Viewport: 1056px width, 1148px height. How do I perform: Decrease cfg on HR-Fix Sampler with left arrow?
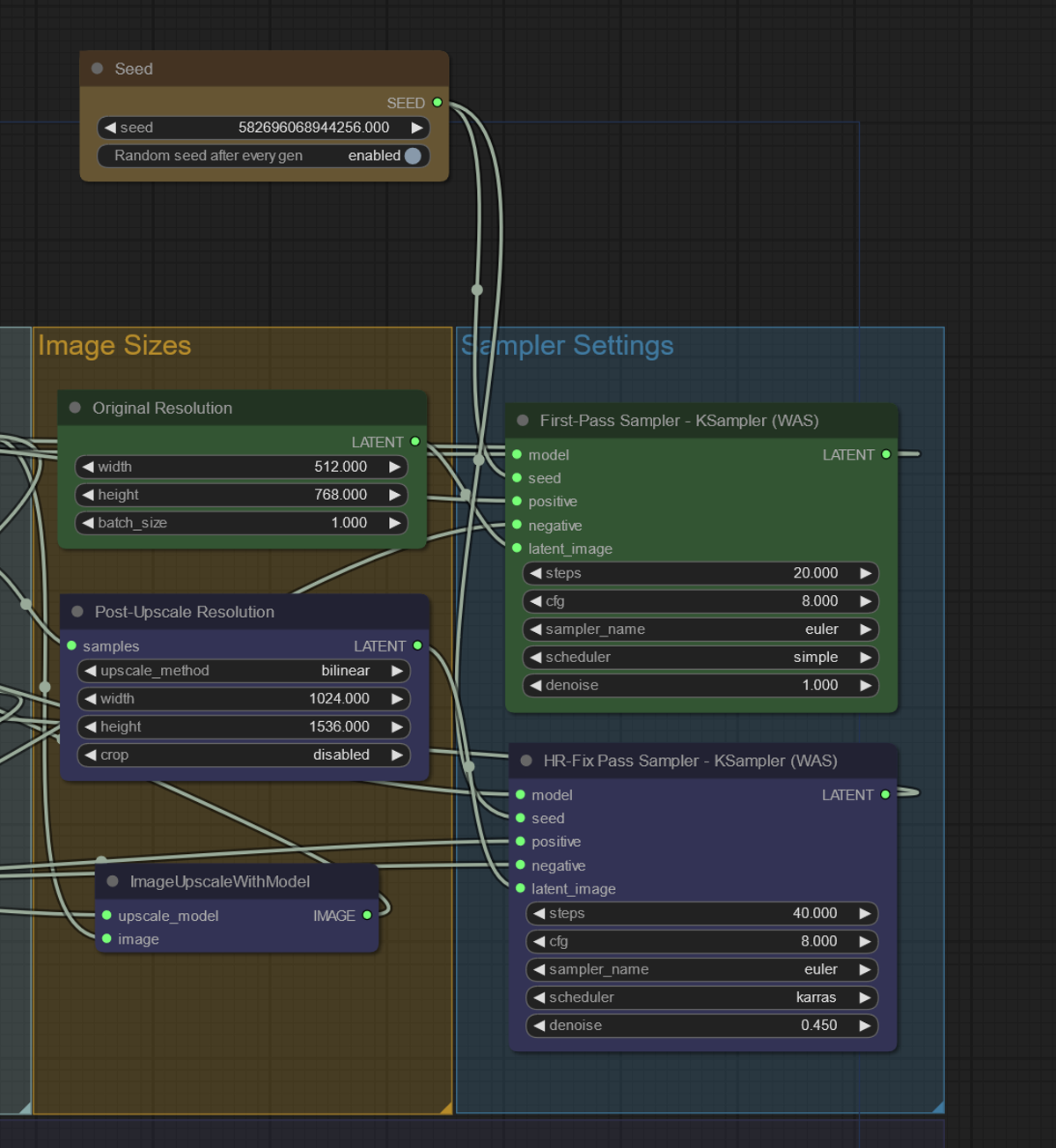pos(538,941)
